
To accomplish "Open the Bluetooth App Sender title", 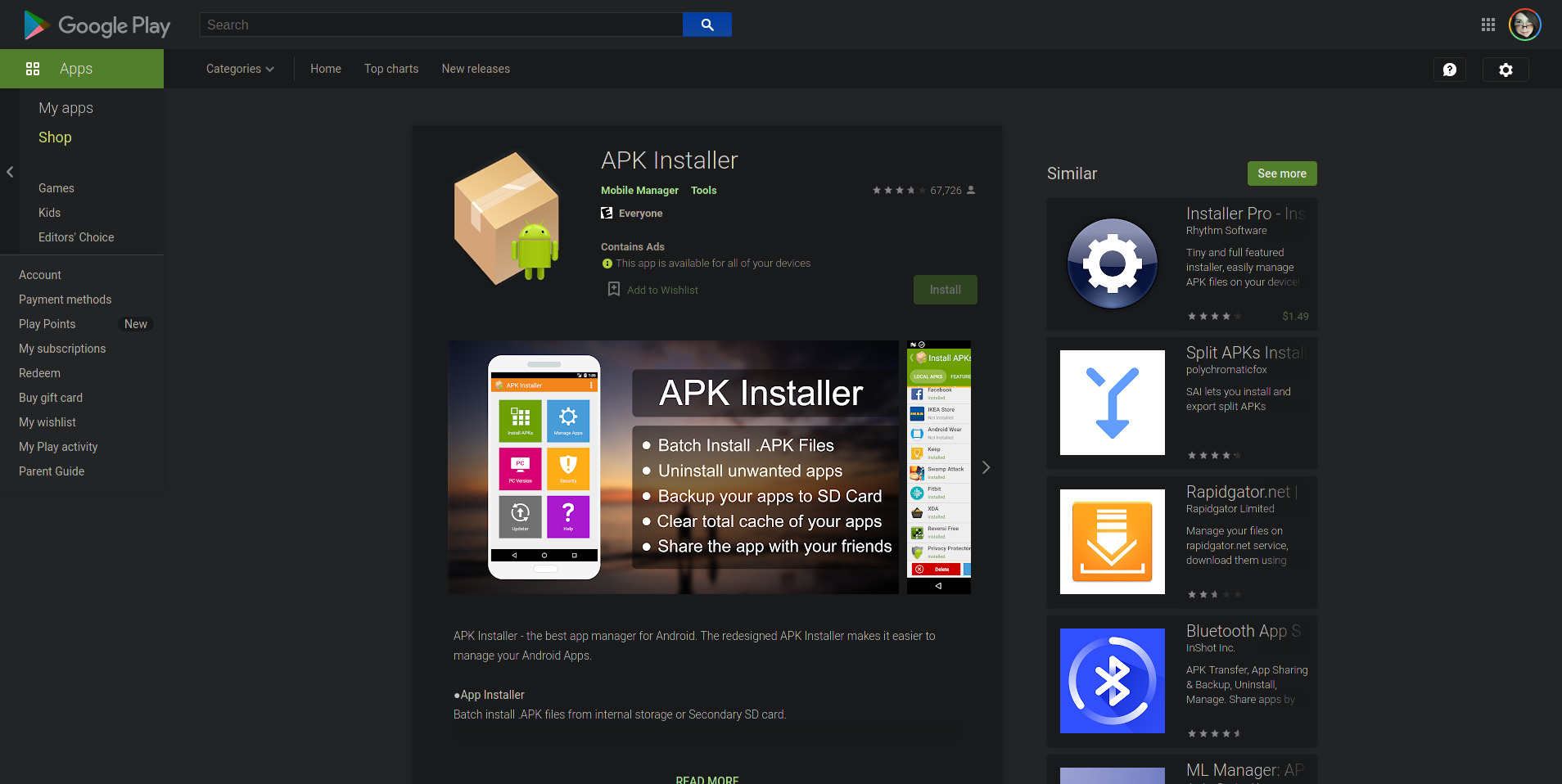I will pyautogui.click(x=1244, y=631).
